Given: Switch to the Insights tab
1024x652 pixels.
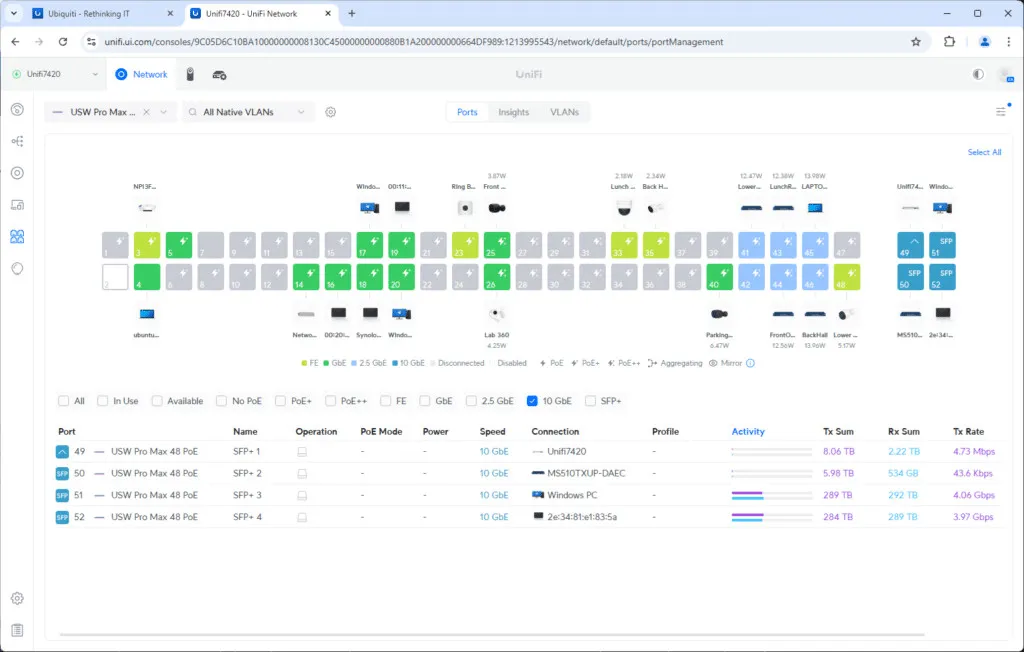Looking at the screenshot, I should 513,112.
